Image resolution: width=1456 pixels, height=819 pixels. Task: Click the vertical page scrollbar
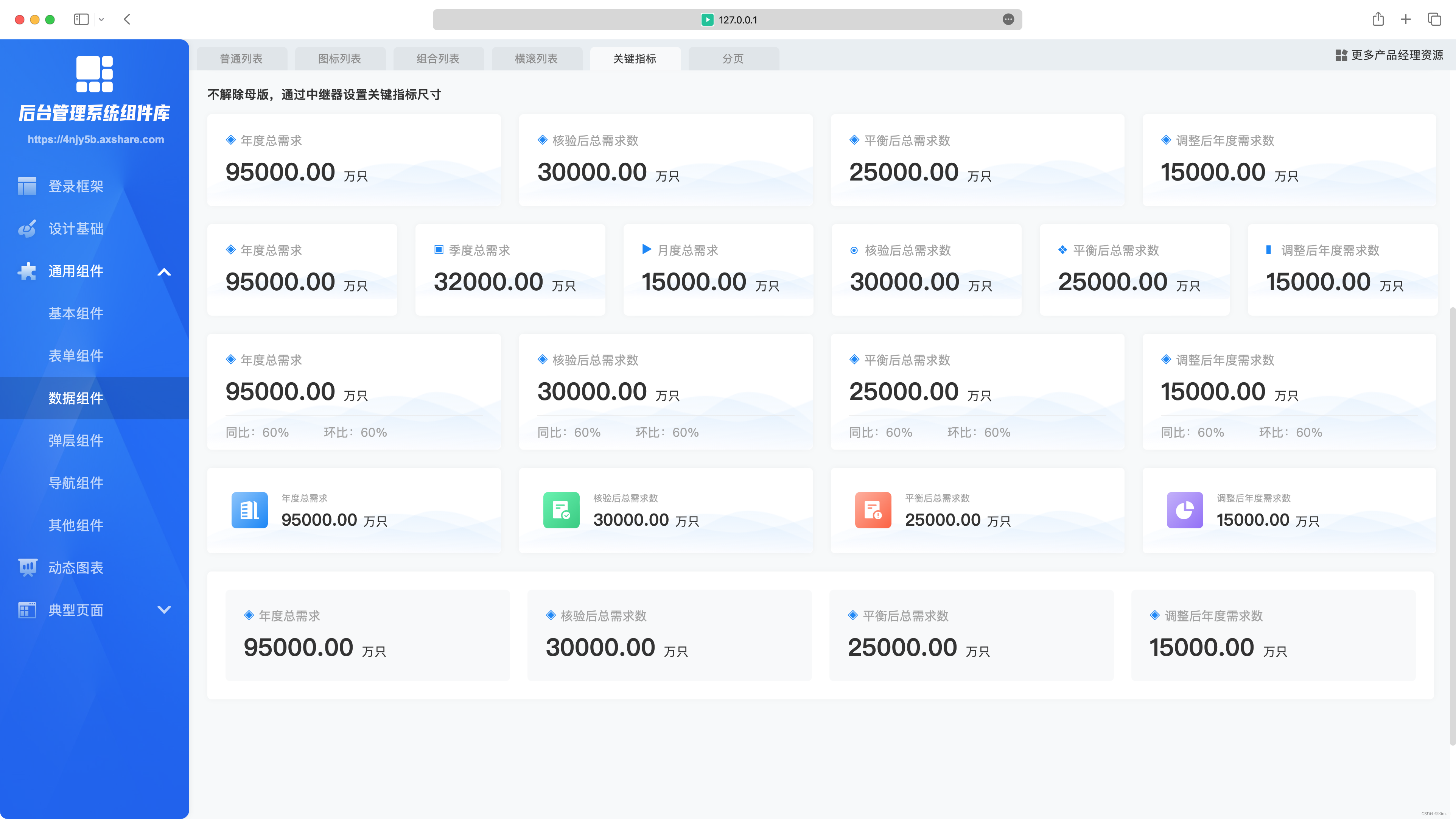click(x=1453, y=526)
